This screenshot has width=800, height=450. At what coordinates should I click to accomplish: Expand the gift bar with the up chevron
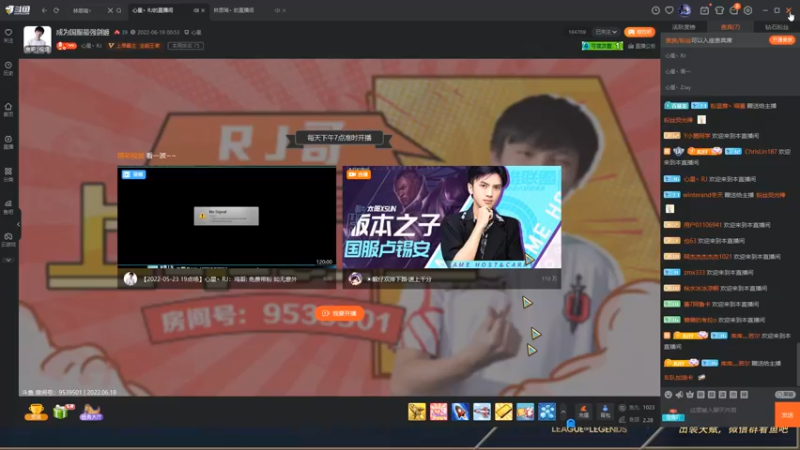tap(563, 411)
